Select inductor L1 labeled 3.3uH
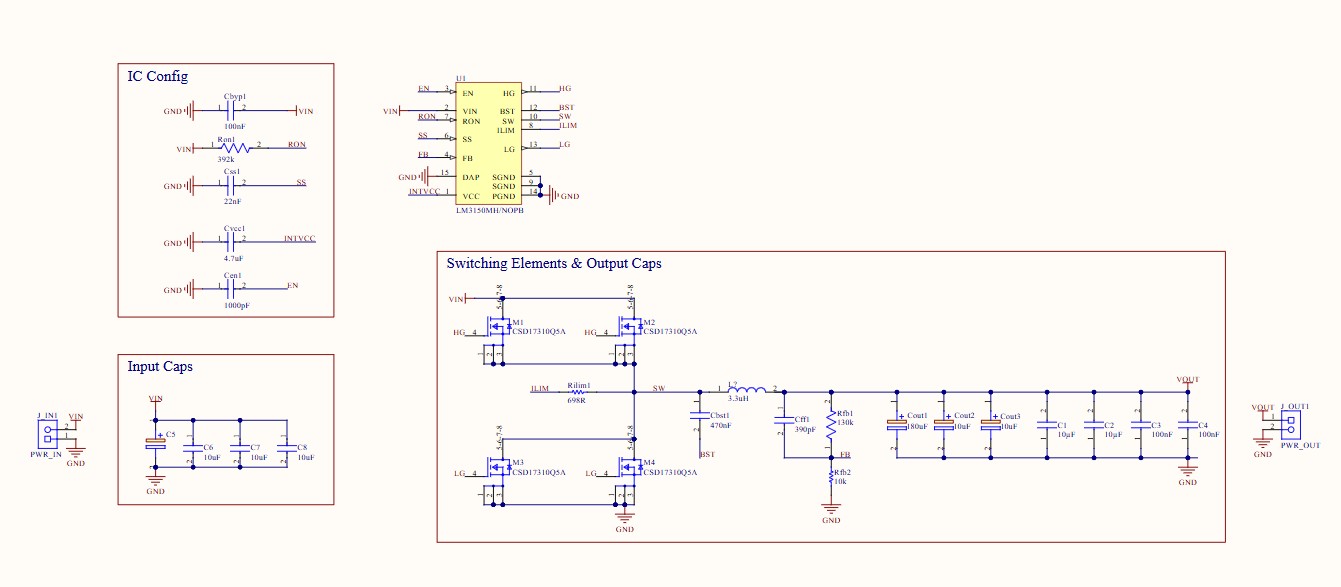1341x587 pixels. pyautogui.click(x=746, y=388)
